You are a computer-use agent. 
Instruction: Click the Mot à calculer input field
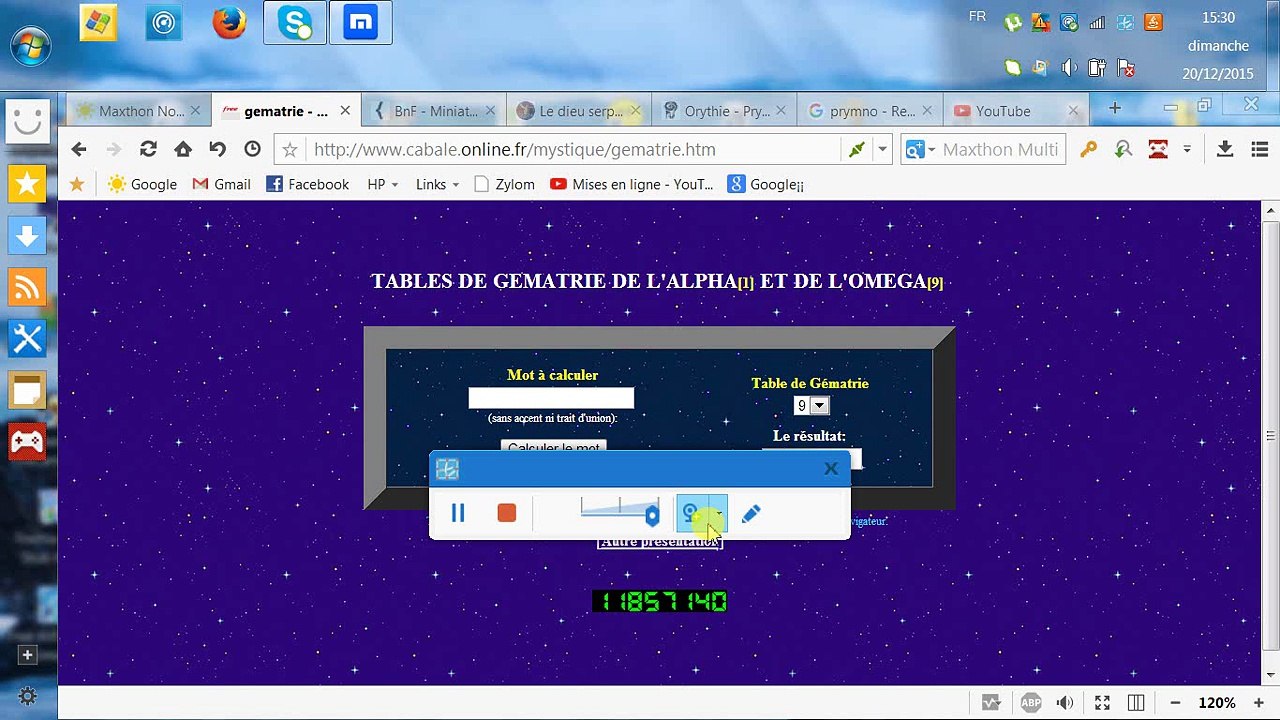(551, 398)
